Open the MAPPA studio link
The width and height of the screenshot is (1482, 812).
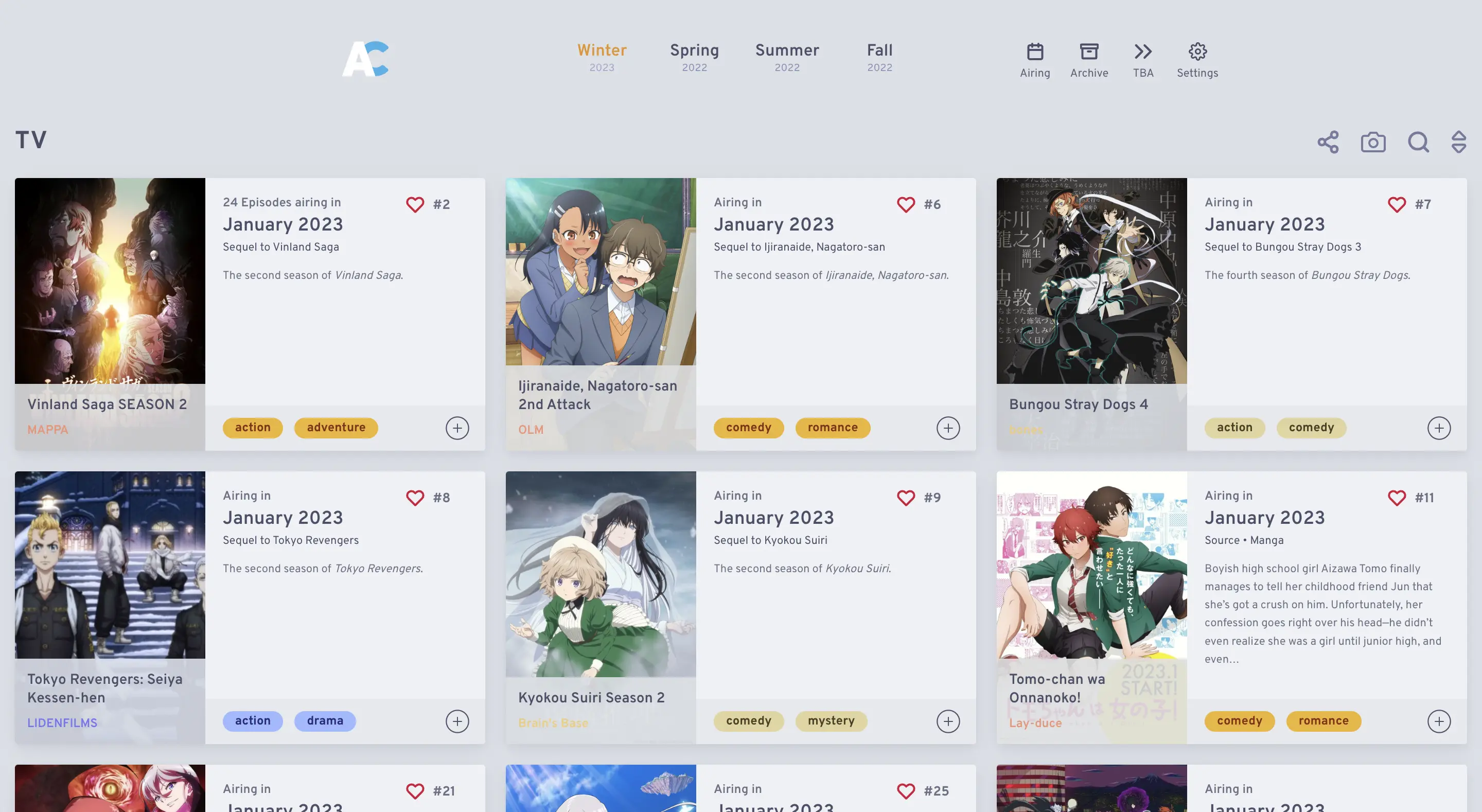[48, 430]
